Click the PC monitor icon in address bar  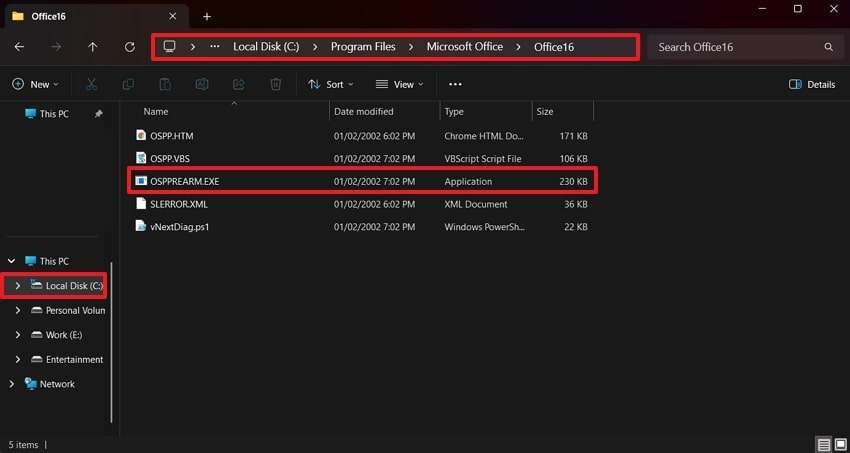(170, 47)
